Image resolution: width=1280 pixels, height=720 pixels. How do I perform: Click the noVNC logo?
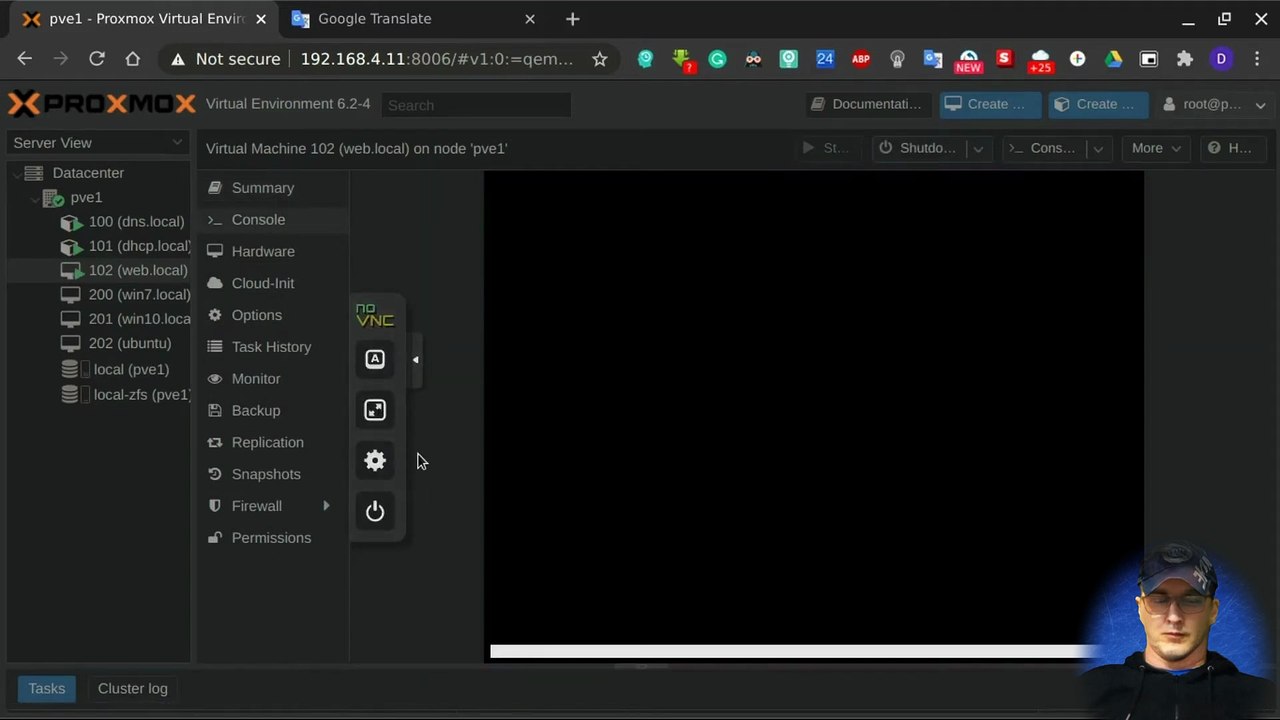(x=375, y=316)
